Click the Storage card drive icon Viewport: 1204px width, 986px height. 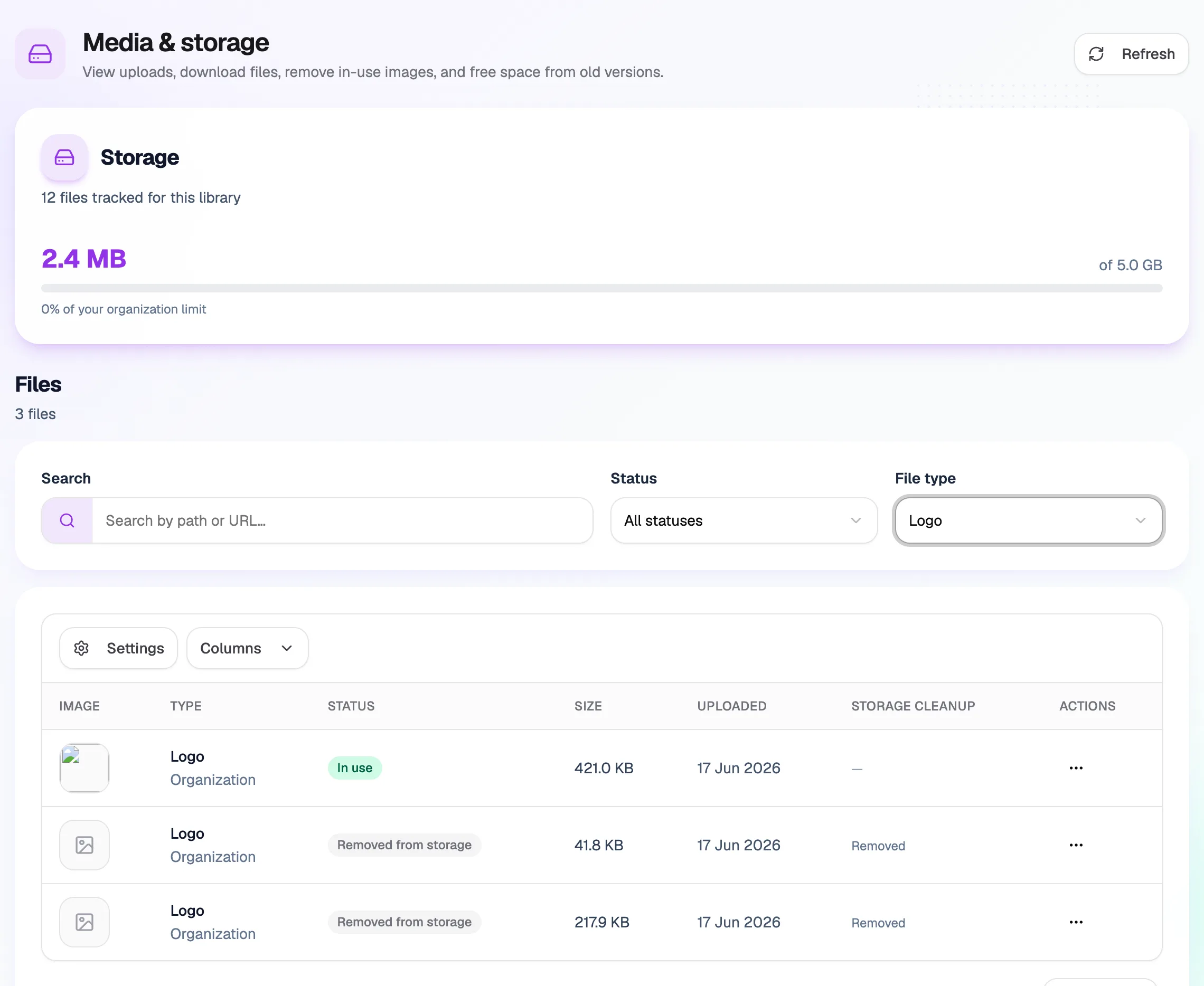pyautogui.click(x=64, y=157)
